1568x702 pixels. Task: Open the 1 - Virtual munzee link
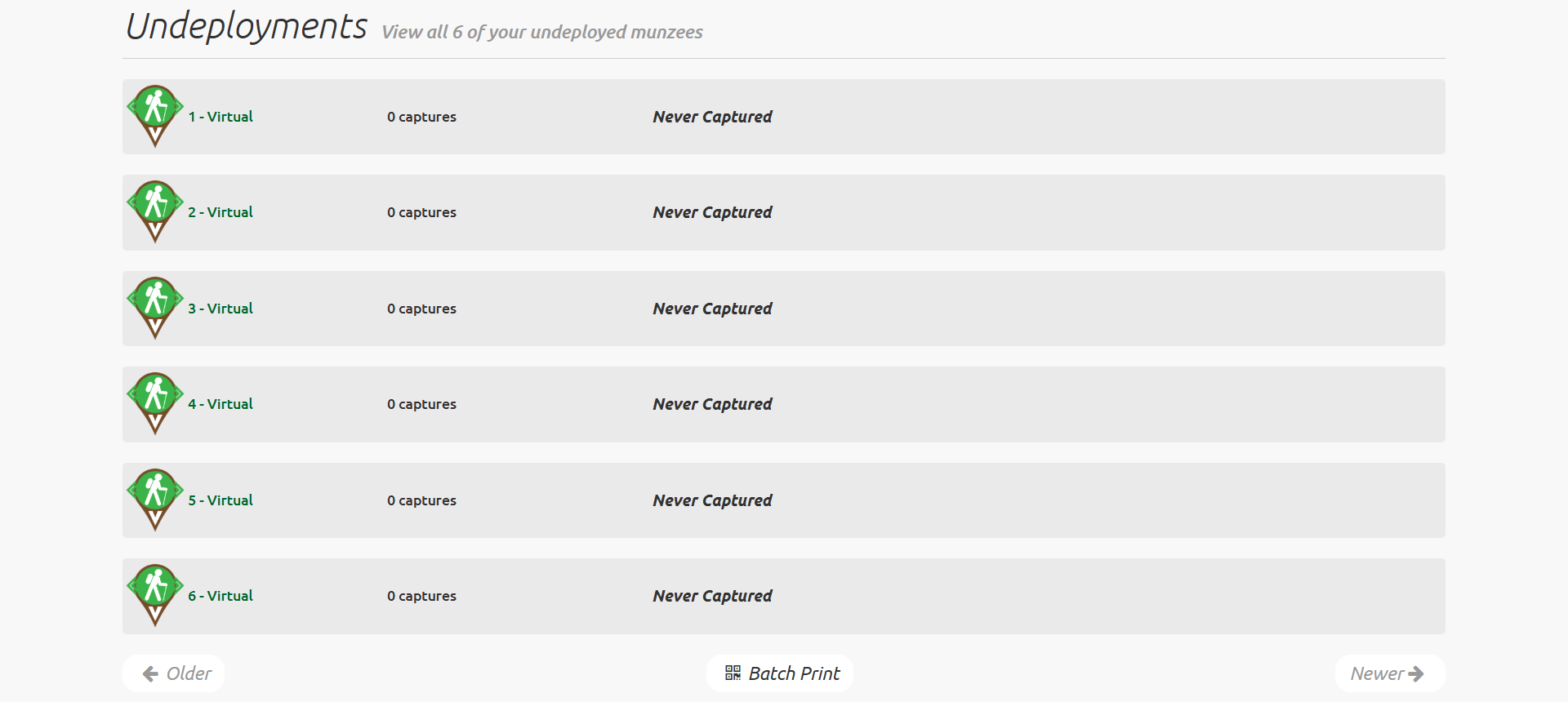click(220, 117)
